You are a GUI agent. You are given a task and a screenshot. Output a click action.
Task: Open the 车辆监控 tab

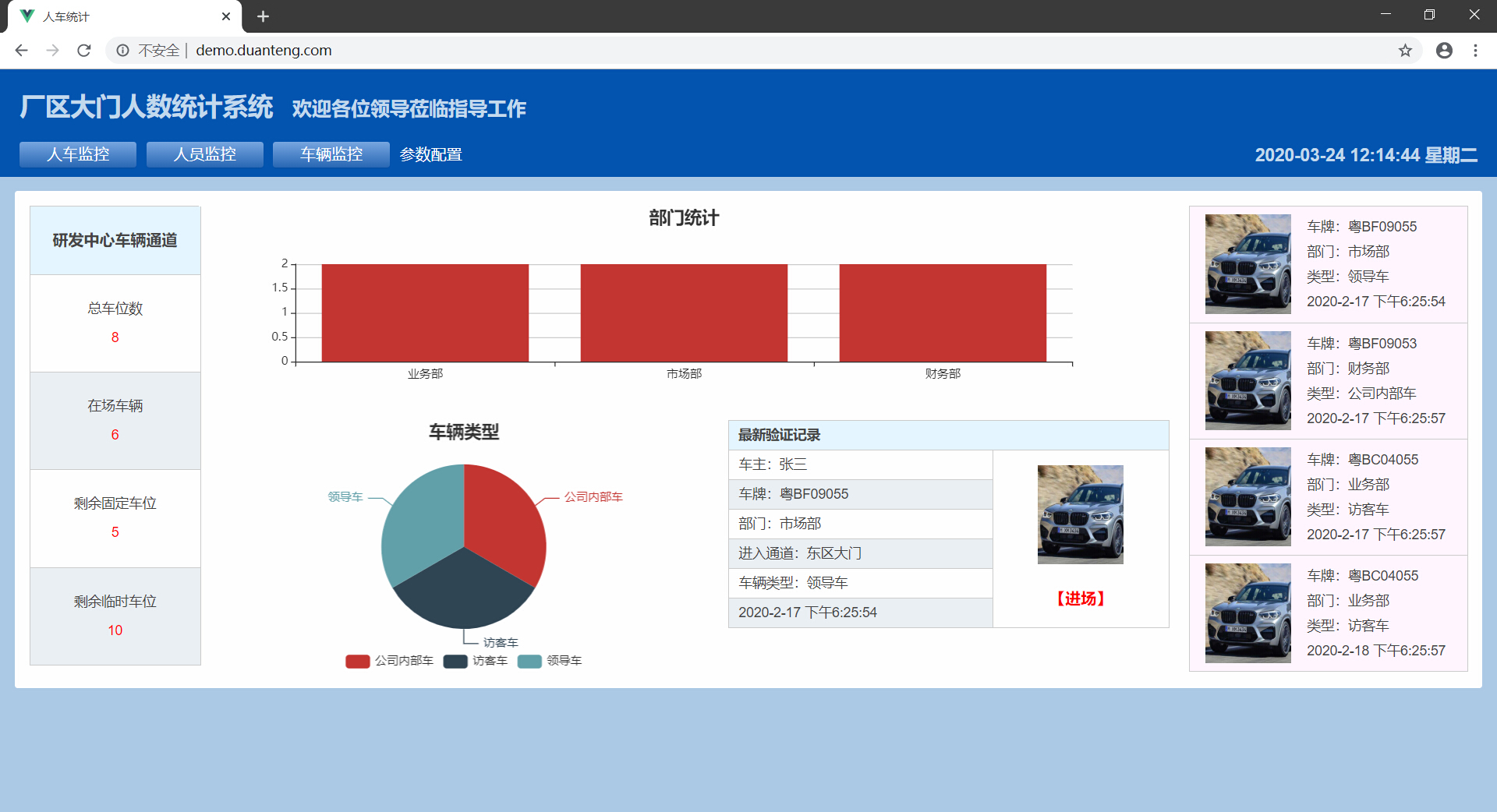tap(331, 154)
